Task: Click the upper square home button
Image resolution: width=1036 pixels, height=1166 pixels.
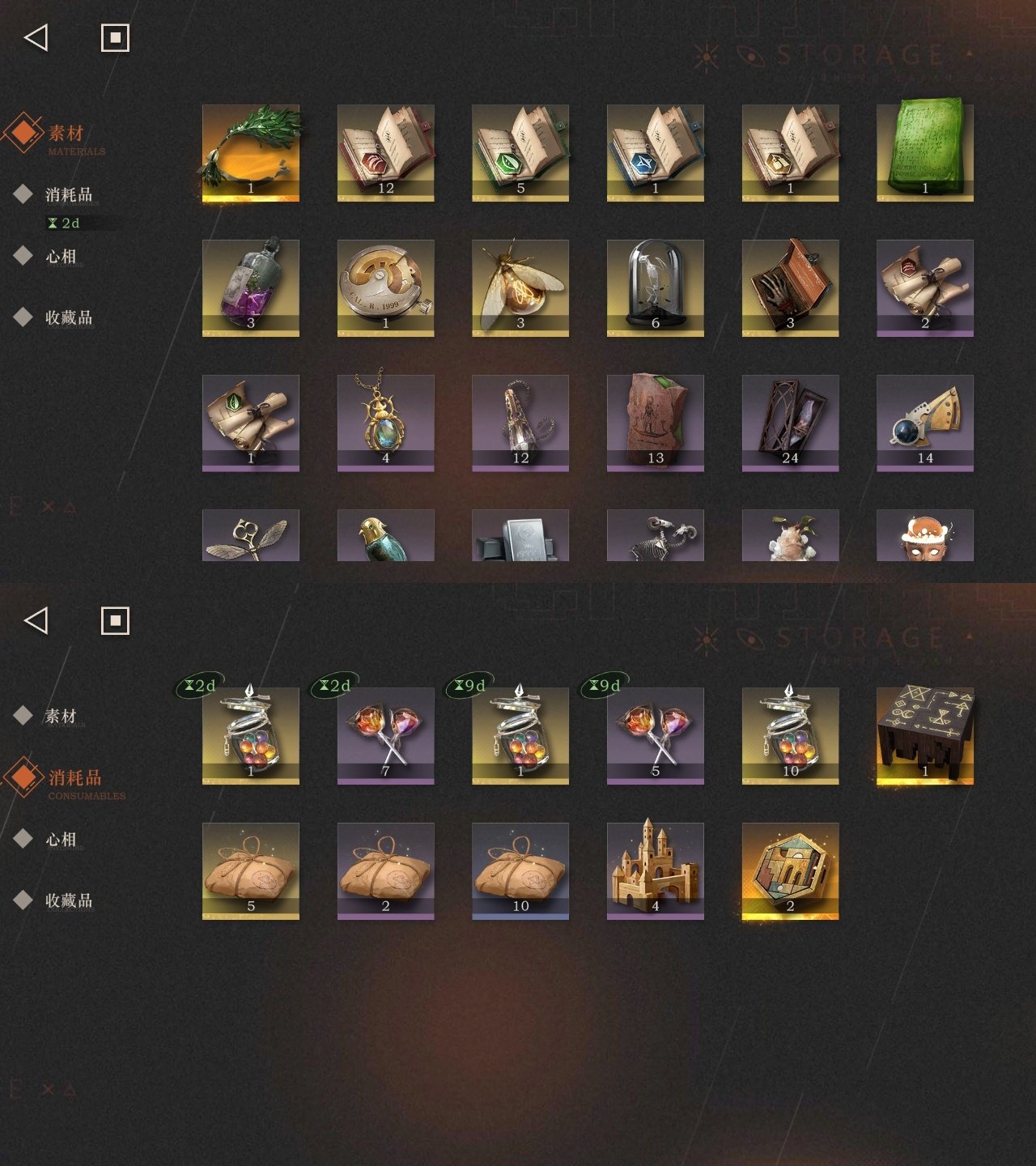Action: click(x=115, y=37)
